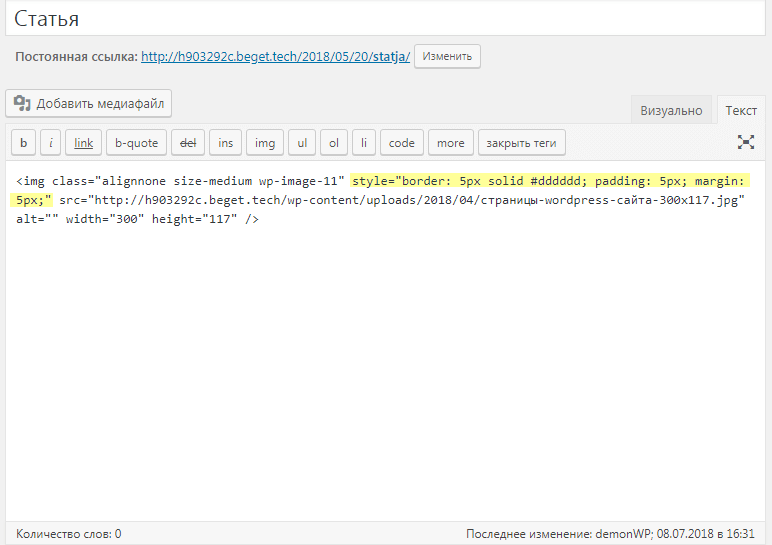This screenshot has width=772, height=545.
Task: Click the width="300" attribute text
Action: tap(105, 219)
